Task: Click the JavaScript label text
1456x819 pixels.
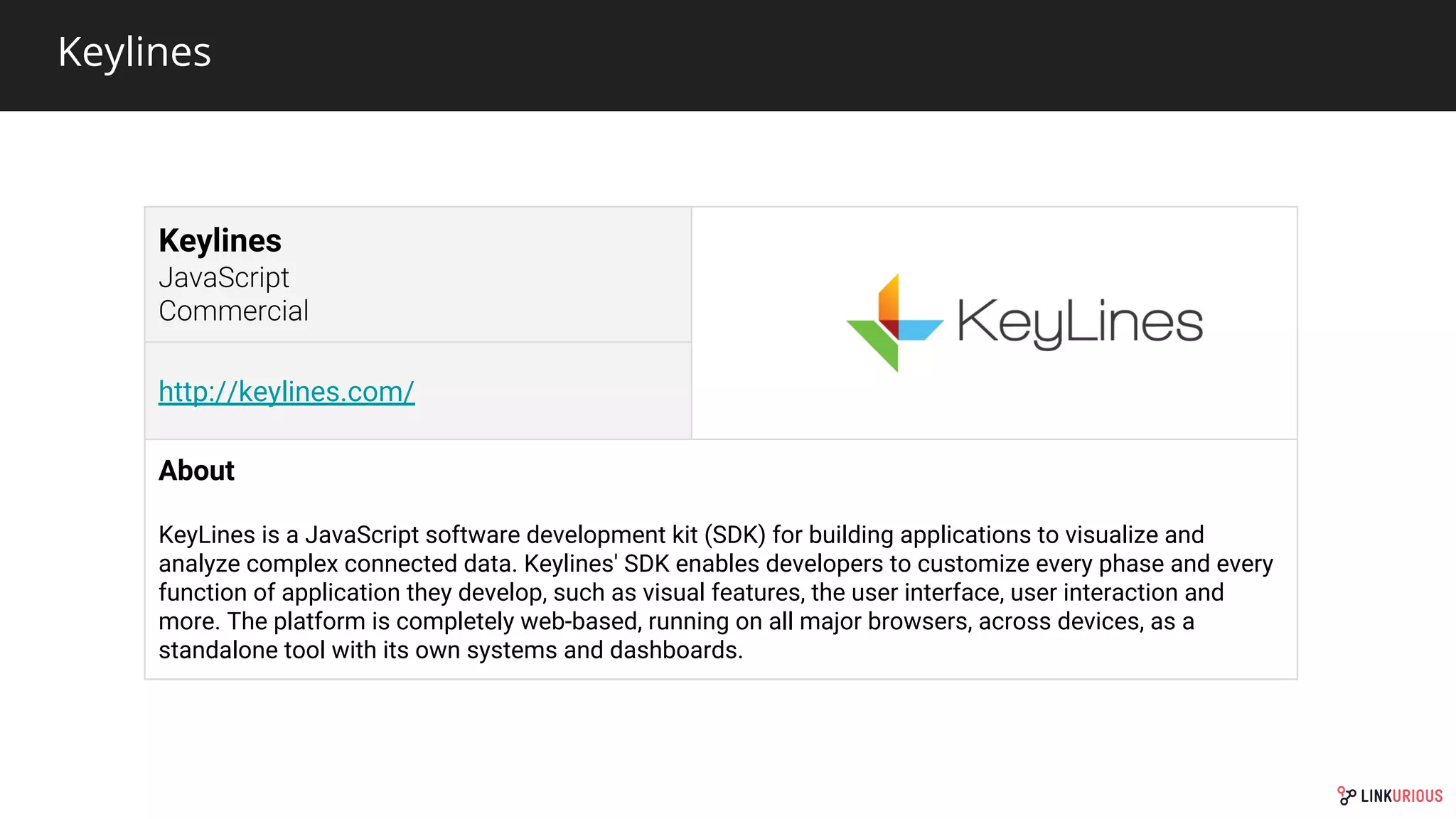Action: pos(223,277)
